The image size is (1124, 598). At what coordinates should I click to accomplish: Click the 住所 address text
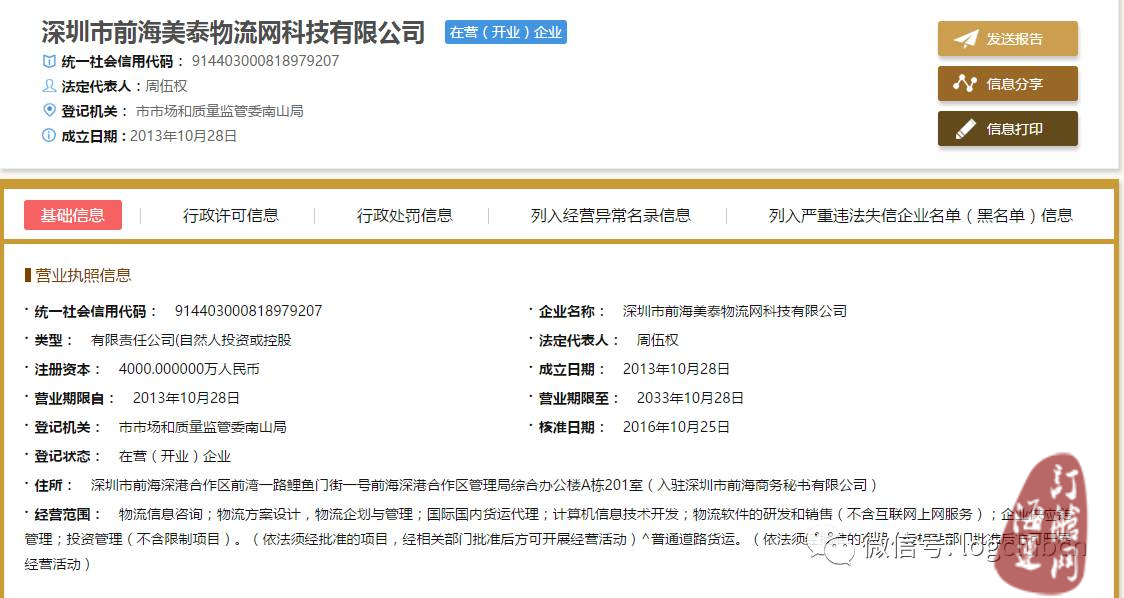click(485, 485)
